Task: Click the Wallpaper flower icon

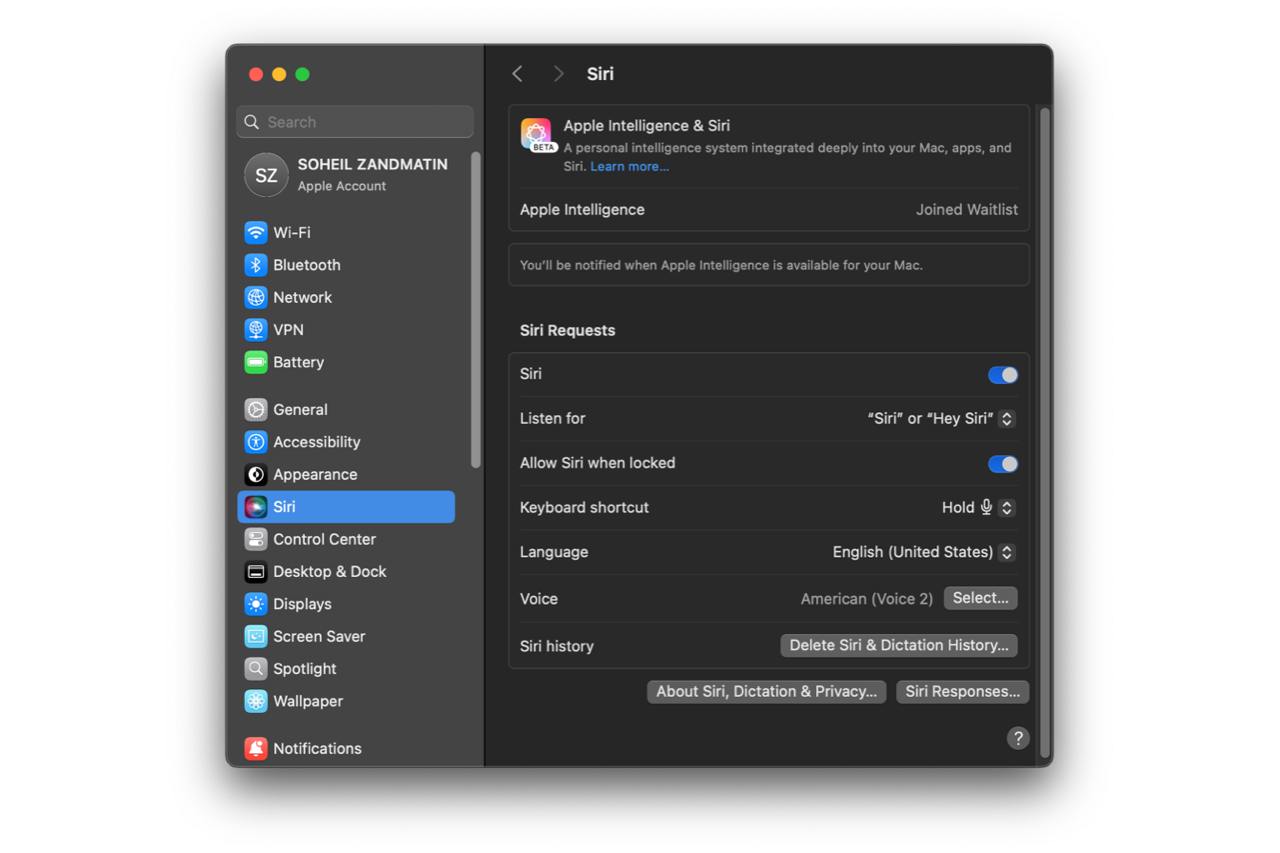Action: click(256, 701)
